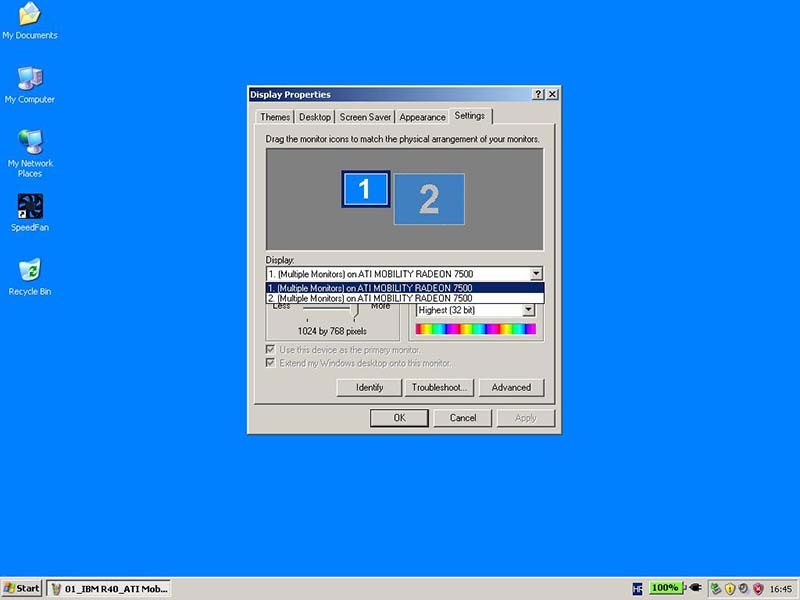Image resolution: width=800 pixels, height=600 pixels.
Task: Switch to the Appearance tab
Action: pos(422,117)
